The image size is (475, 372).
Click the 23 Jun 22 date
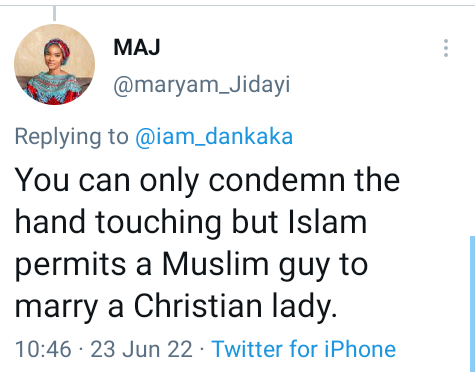(x=141, y=349)
